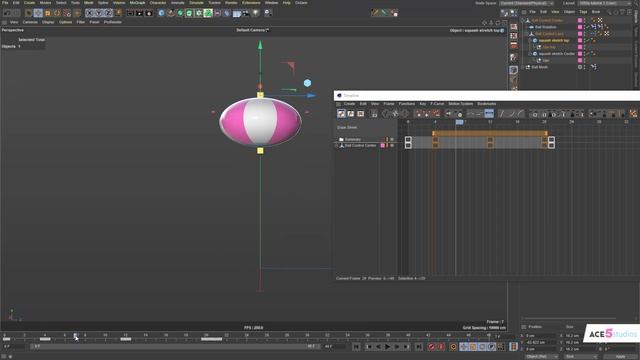
Task: Click the Spline Pen icon
Action: click(x=171, y=13)
